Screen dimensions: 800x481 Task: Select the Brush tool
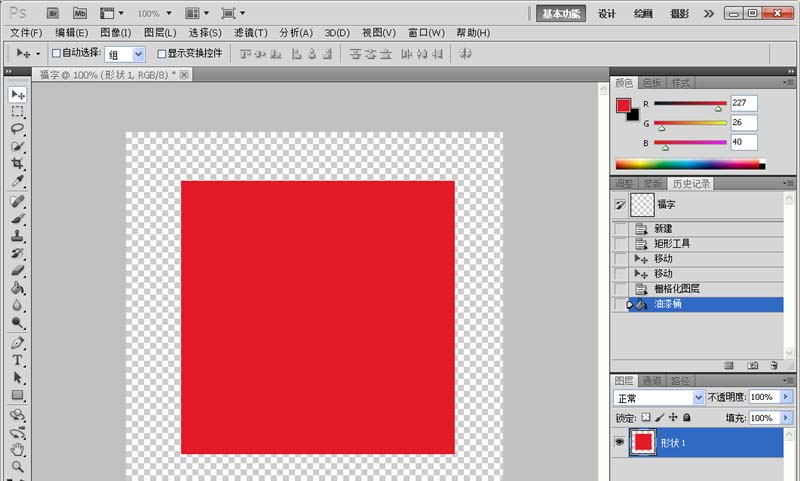pos(17,219)
